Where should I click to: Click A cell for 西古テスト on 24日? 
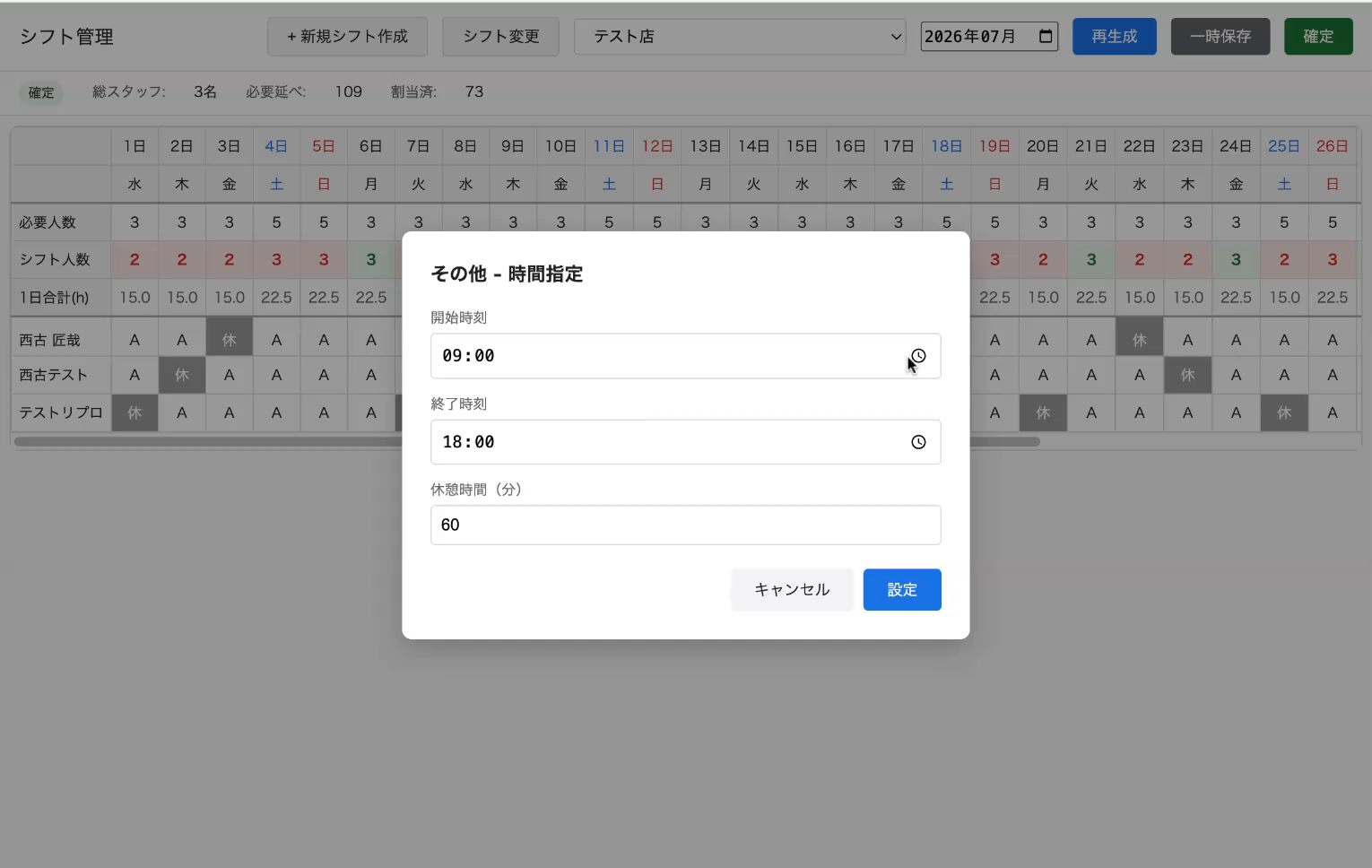tap(1236, 375)
